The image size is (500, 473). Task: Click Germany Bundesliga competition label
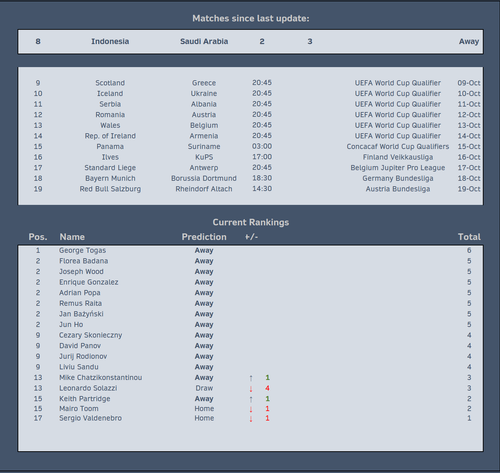pyautogui.click(x=398, y=178)
